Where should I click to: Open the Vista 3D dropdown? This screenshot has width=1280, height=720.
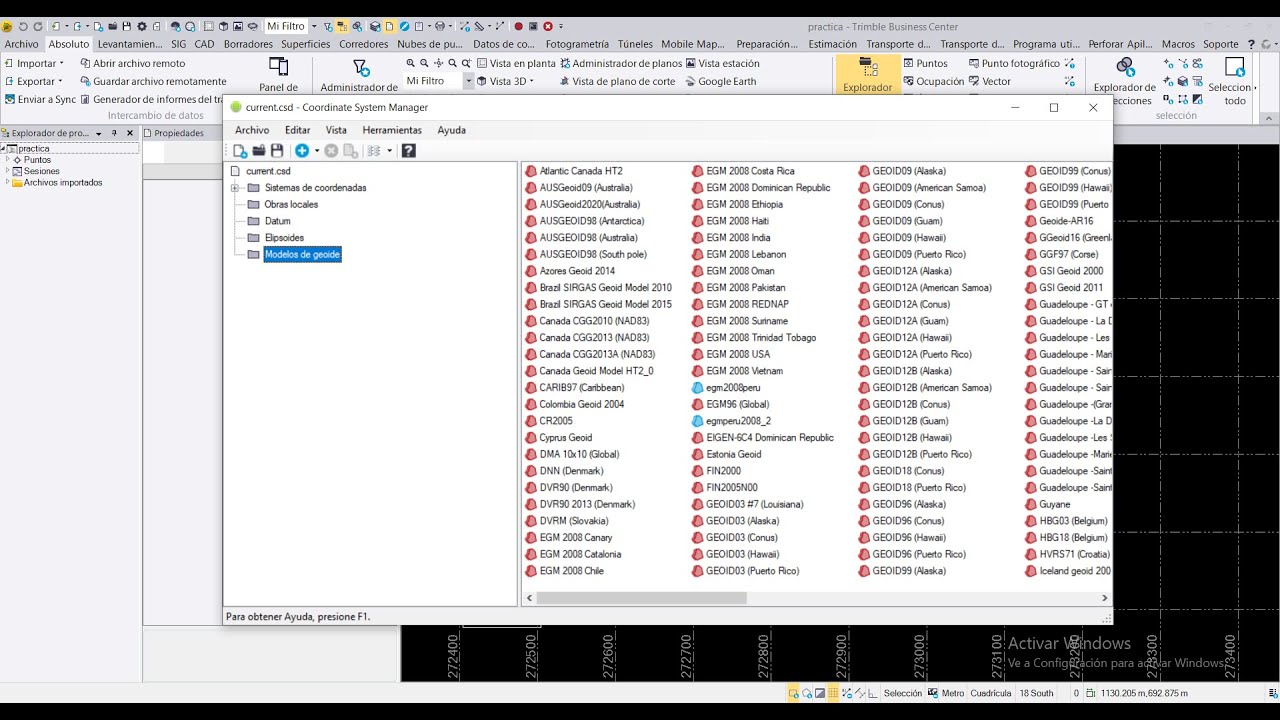pos(506,81)
